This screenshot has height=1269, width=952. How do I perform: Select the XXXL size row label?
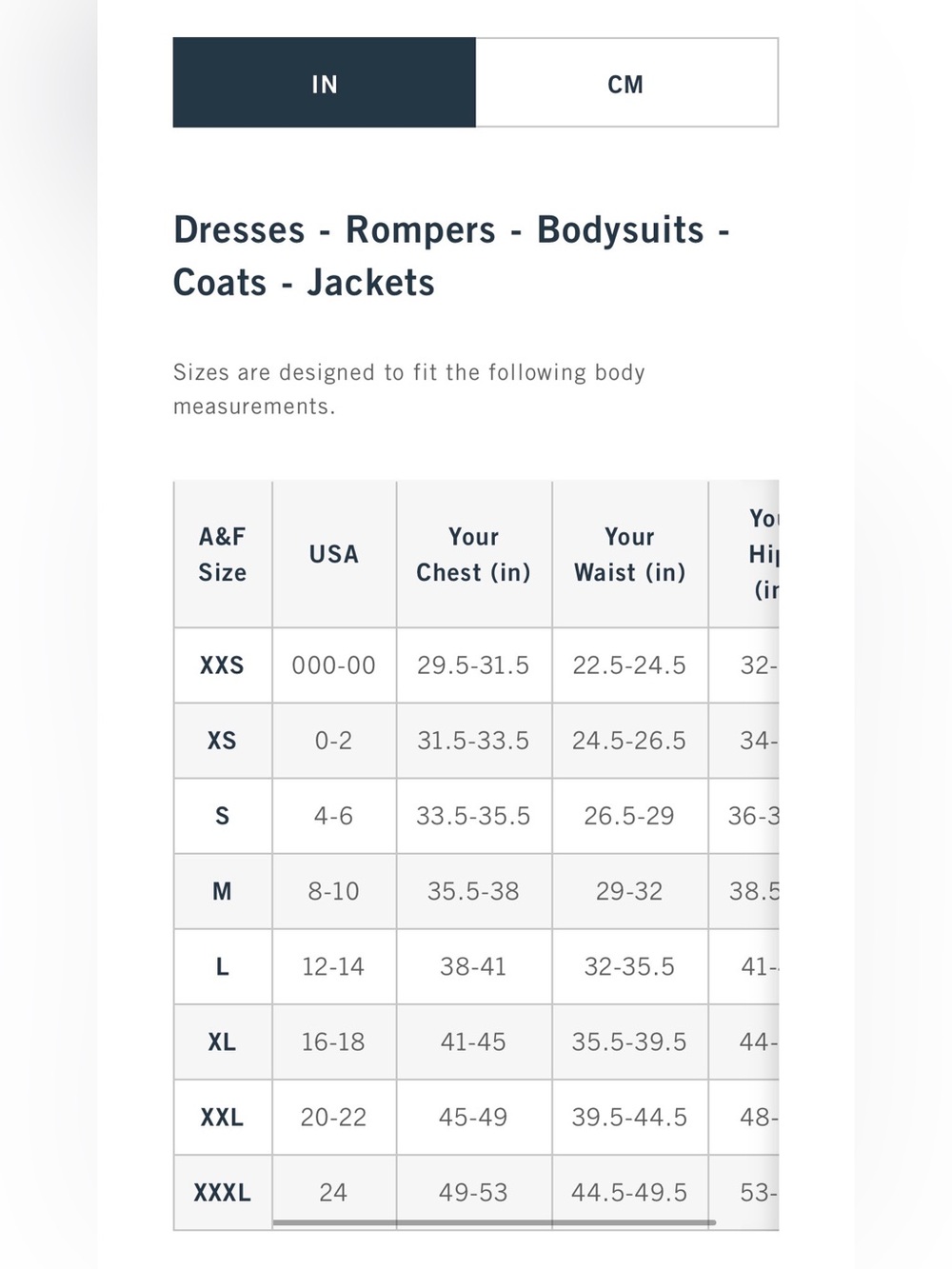[222, 1193]
